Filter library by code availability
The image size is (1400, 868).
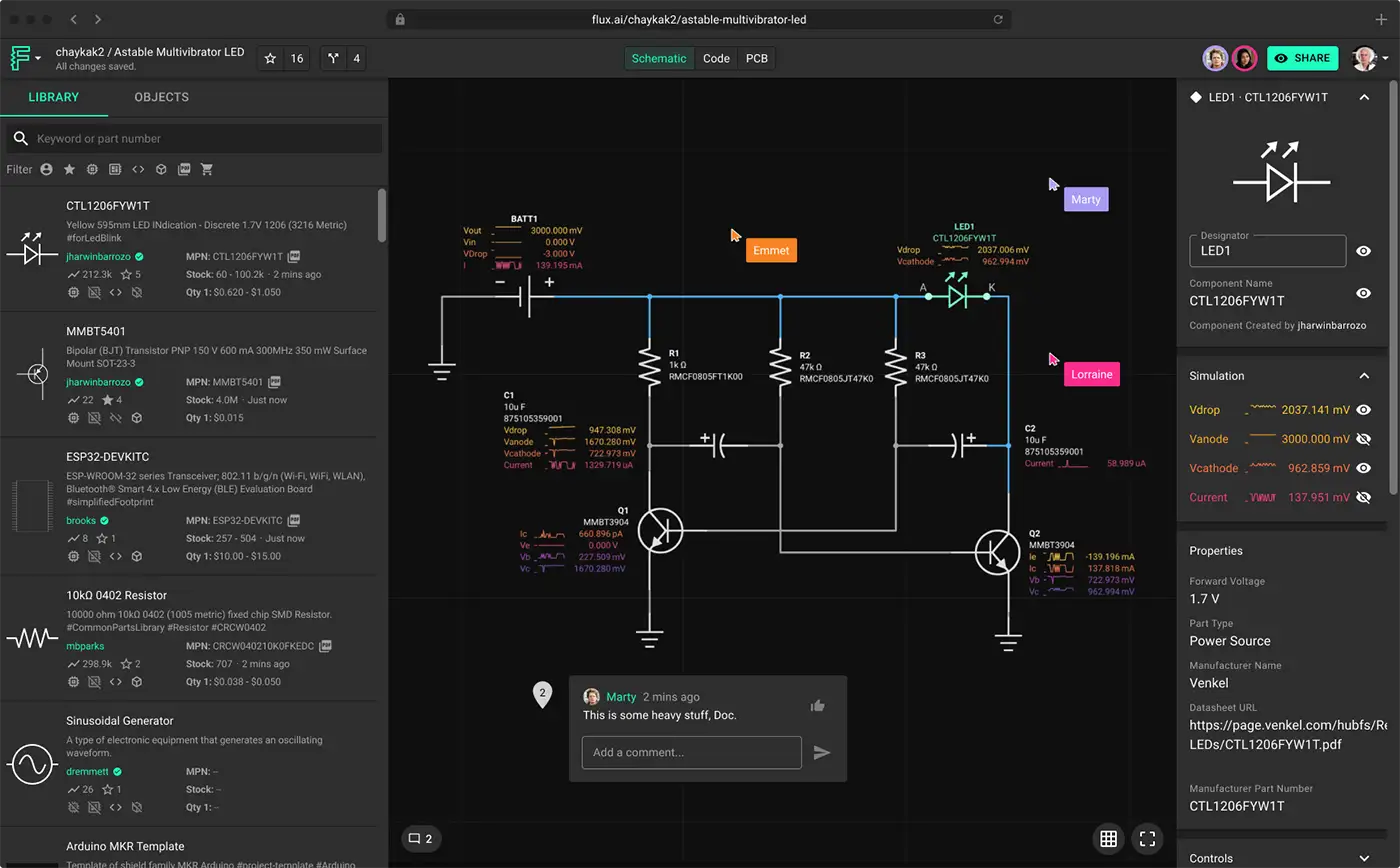pyautogui.click(x=138, y=169)
